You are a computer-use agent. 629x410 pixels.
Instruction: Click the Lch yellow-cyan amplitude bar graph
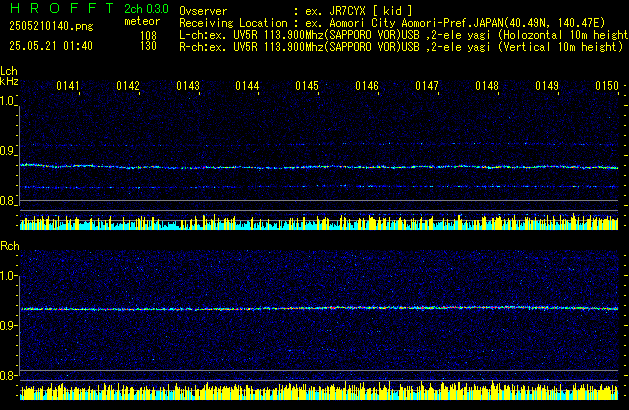319,222
